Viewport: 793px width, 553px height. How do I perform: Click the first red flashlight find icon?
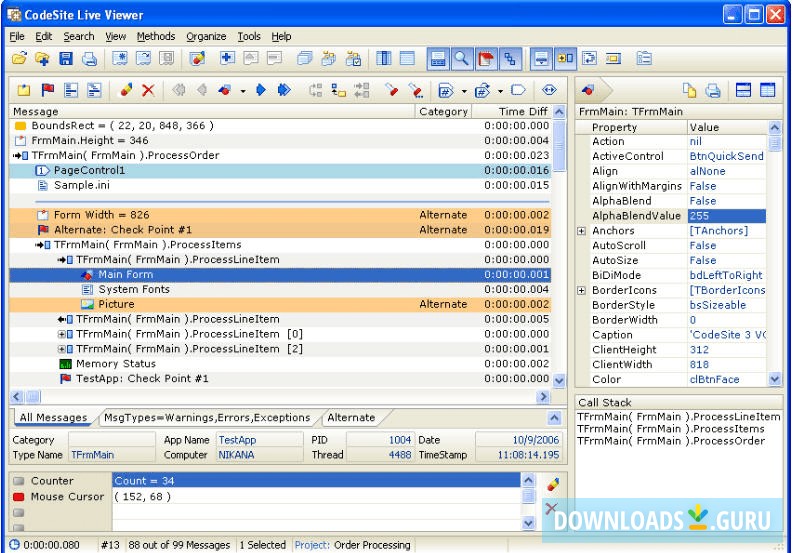click(x=391, y=90)
